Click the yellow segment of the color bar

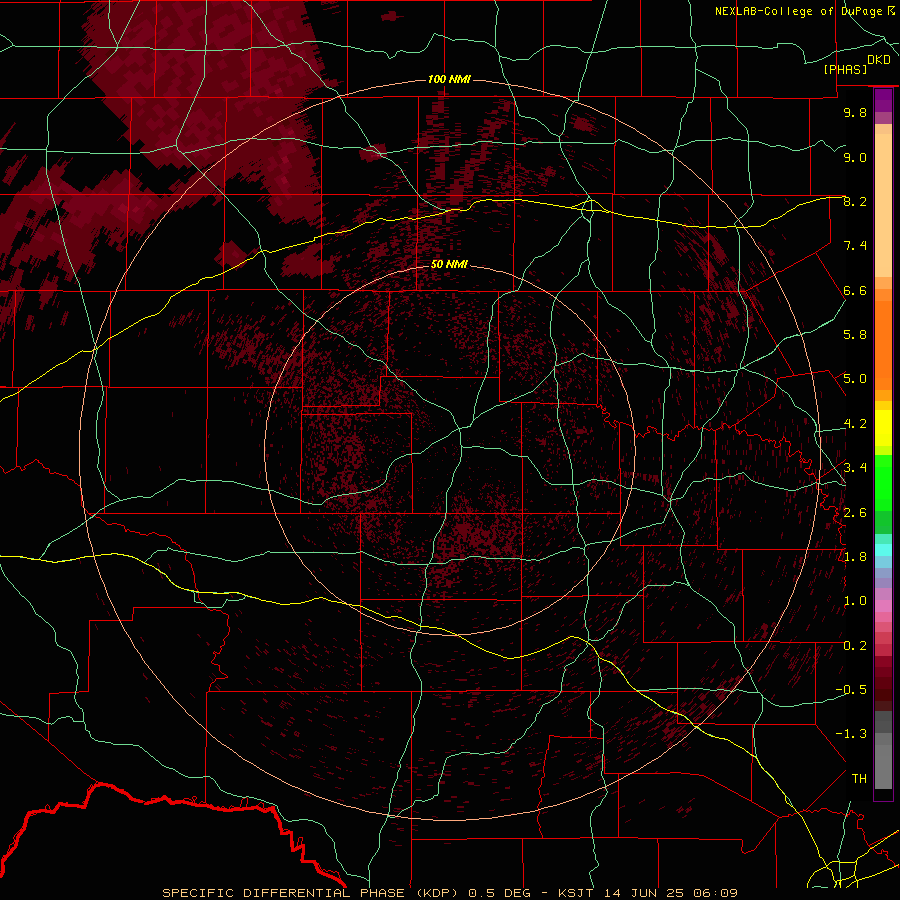pos(883,428)
